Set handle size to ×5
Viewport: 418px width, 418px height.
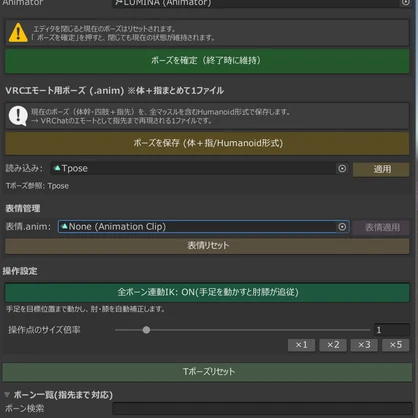click(x=396, y=345)
